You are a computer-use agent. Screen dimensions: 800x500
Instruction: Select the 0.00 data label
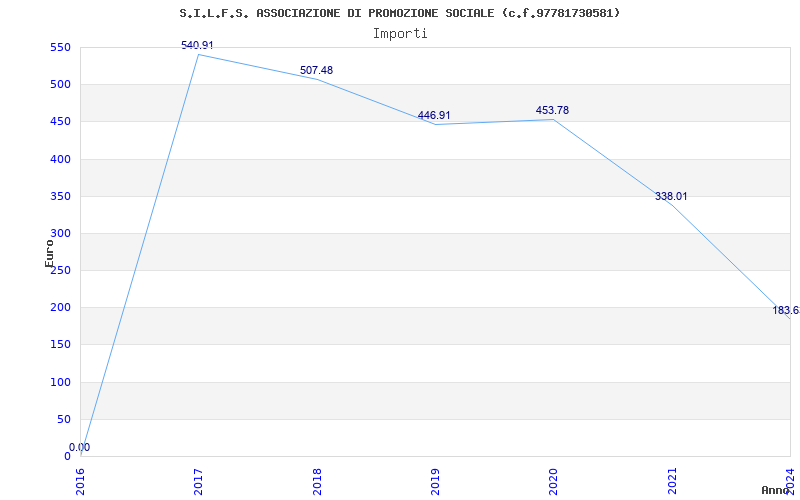80,447
